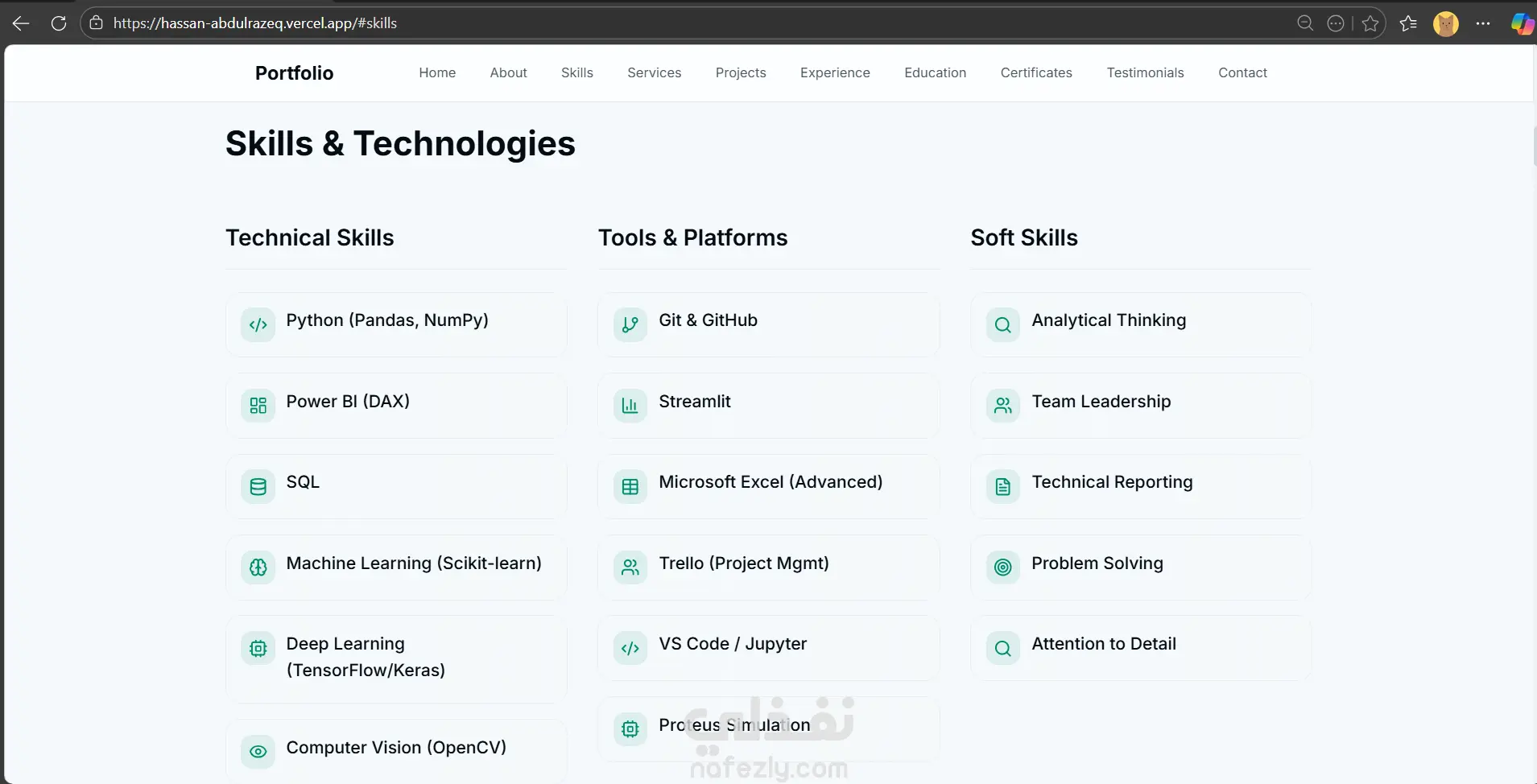This screenshot has width=1537, height=784.
Task: Click the Deep Learning chip icon
Action: [258, 648]
